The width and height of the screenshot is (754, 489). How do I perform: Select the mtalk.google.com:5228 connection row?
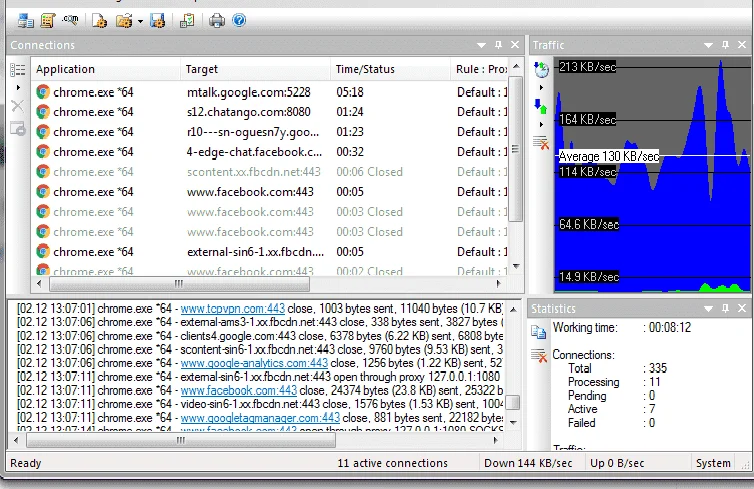pos(270,92)
